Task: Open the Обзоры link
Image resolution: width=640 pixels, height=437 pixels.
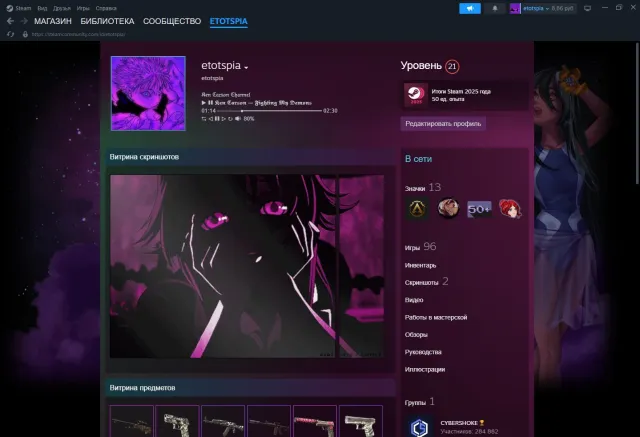Action: click(x=416, y=335)
